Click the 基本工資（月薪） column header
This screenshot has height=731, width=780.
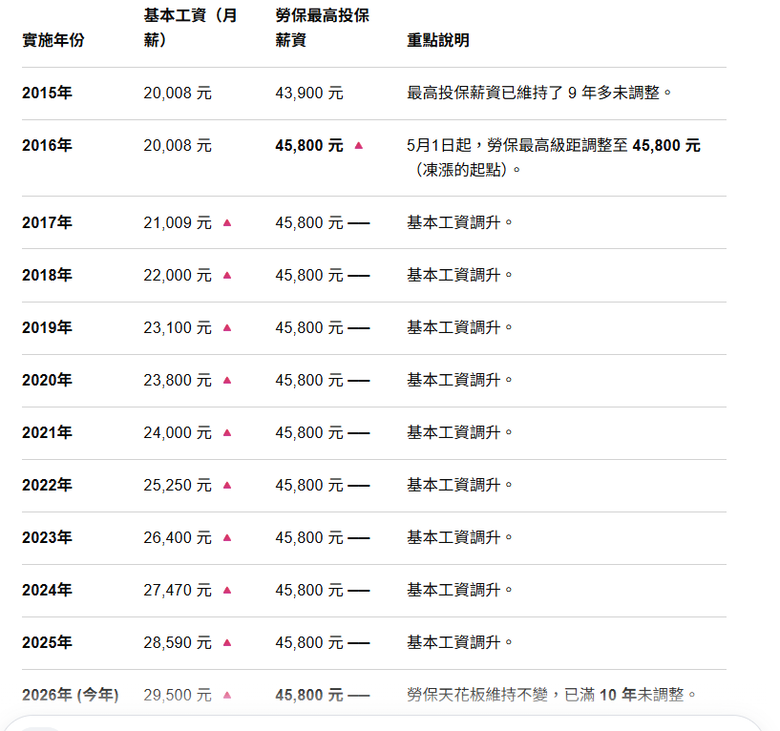190,27
